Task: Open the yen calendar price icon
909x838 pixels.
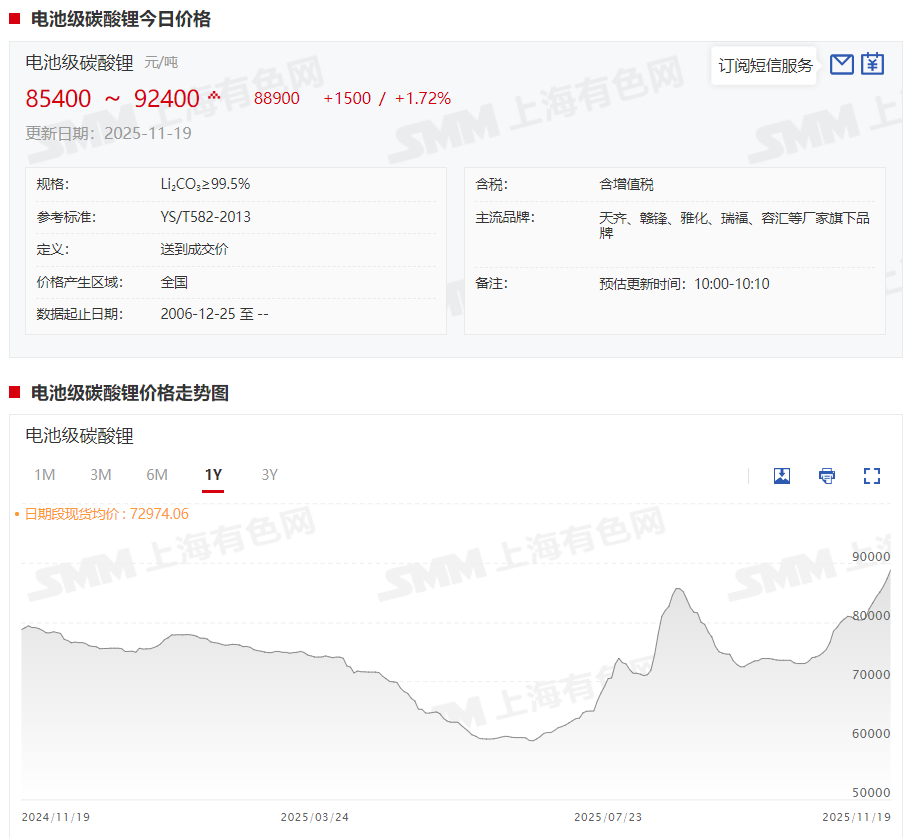Action: tap(873, 65)
